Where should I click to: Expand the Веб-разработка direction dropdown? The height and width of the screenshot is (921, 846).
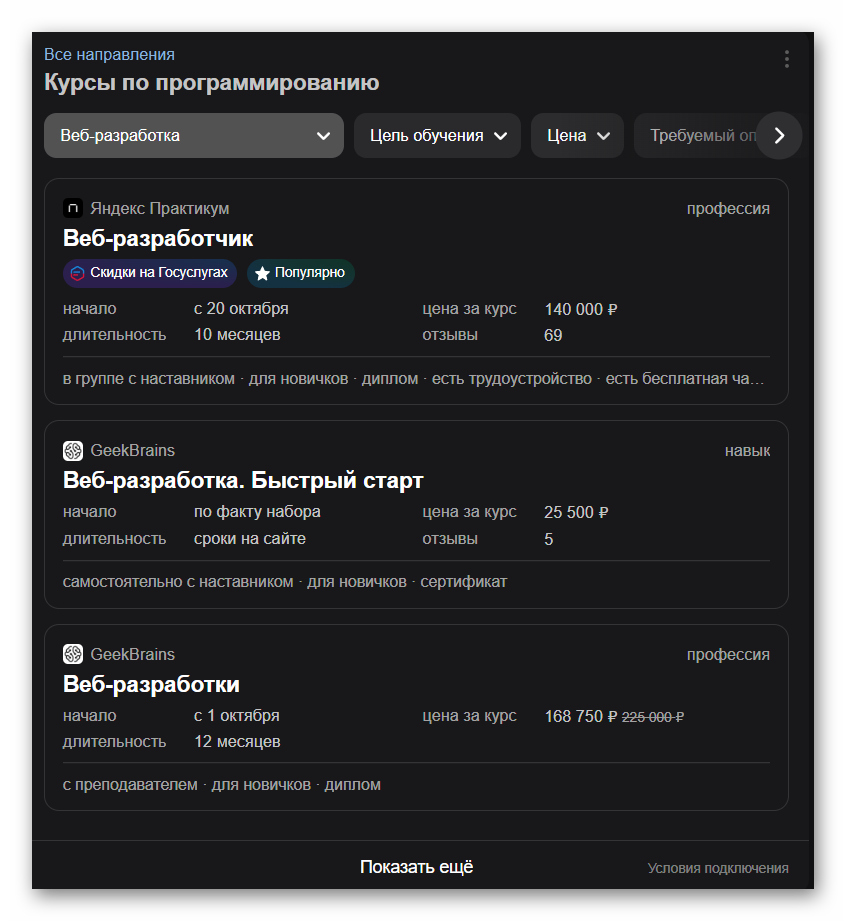click(x=194, y=136)
